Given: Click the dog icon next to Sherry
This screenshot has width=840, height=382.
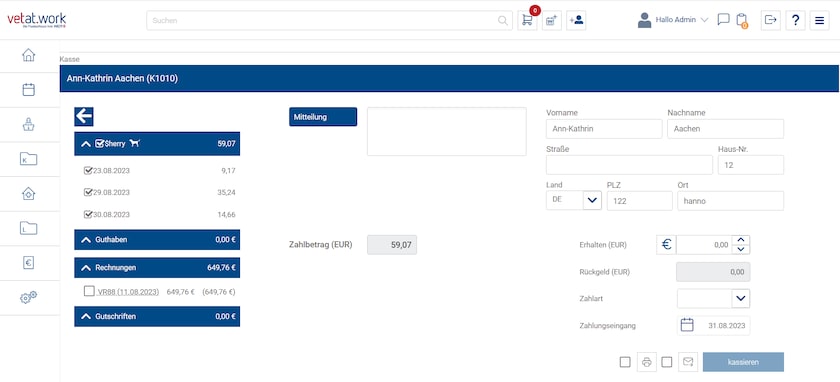Looking at the screenshot, I should tap(134, 143).
